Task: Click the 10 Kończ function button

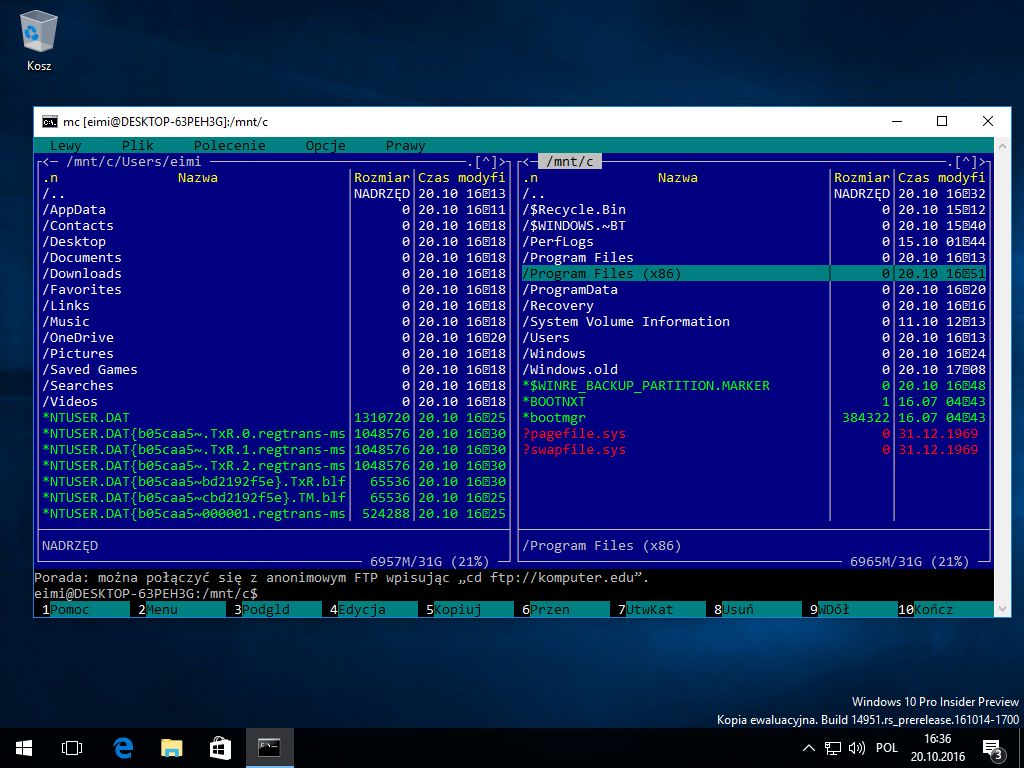Action: tap(945, 609)
